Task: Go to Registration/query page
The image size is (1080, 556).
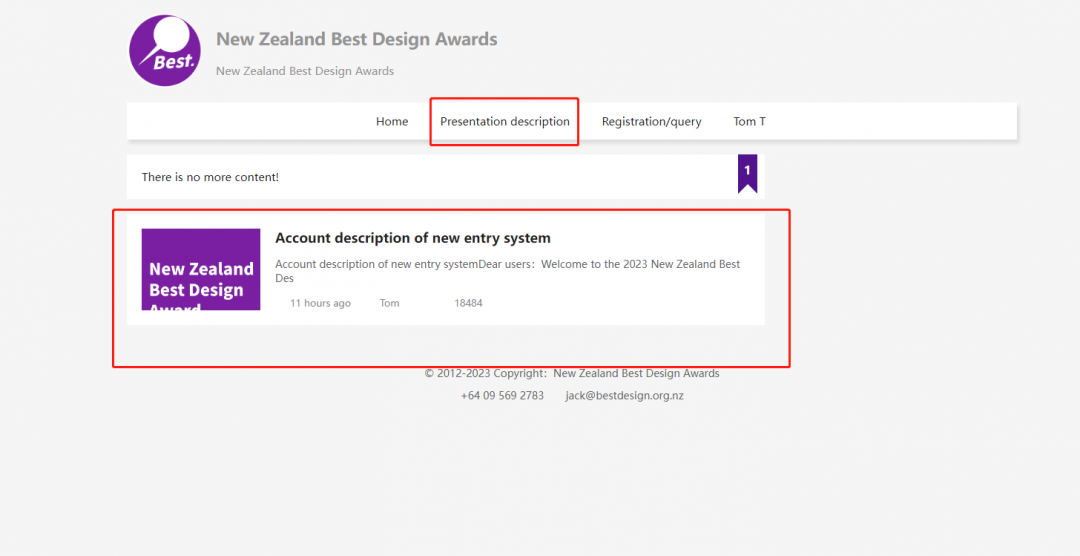Action: [652, 121]
